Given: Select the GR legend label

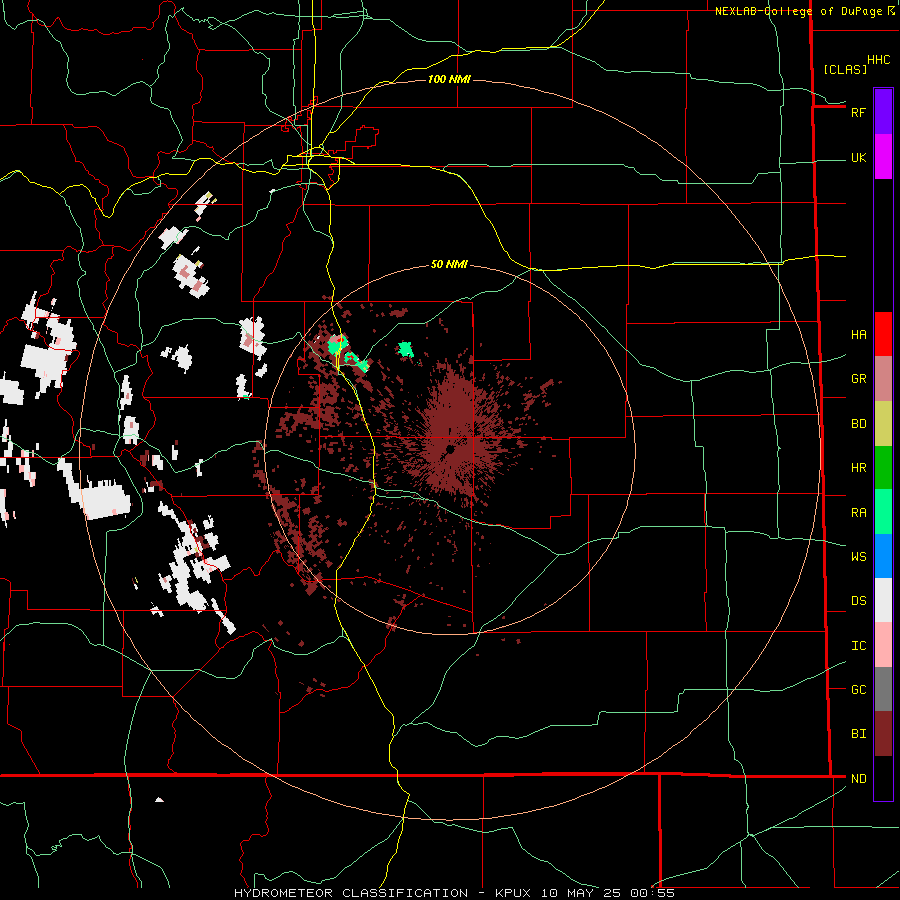Looking at the screenshot, I should tap(858, 379).
